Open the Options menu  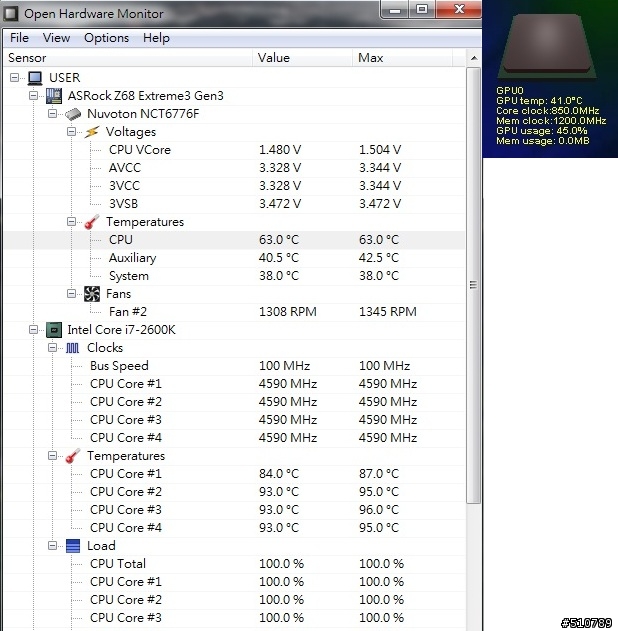[107, 38]
